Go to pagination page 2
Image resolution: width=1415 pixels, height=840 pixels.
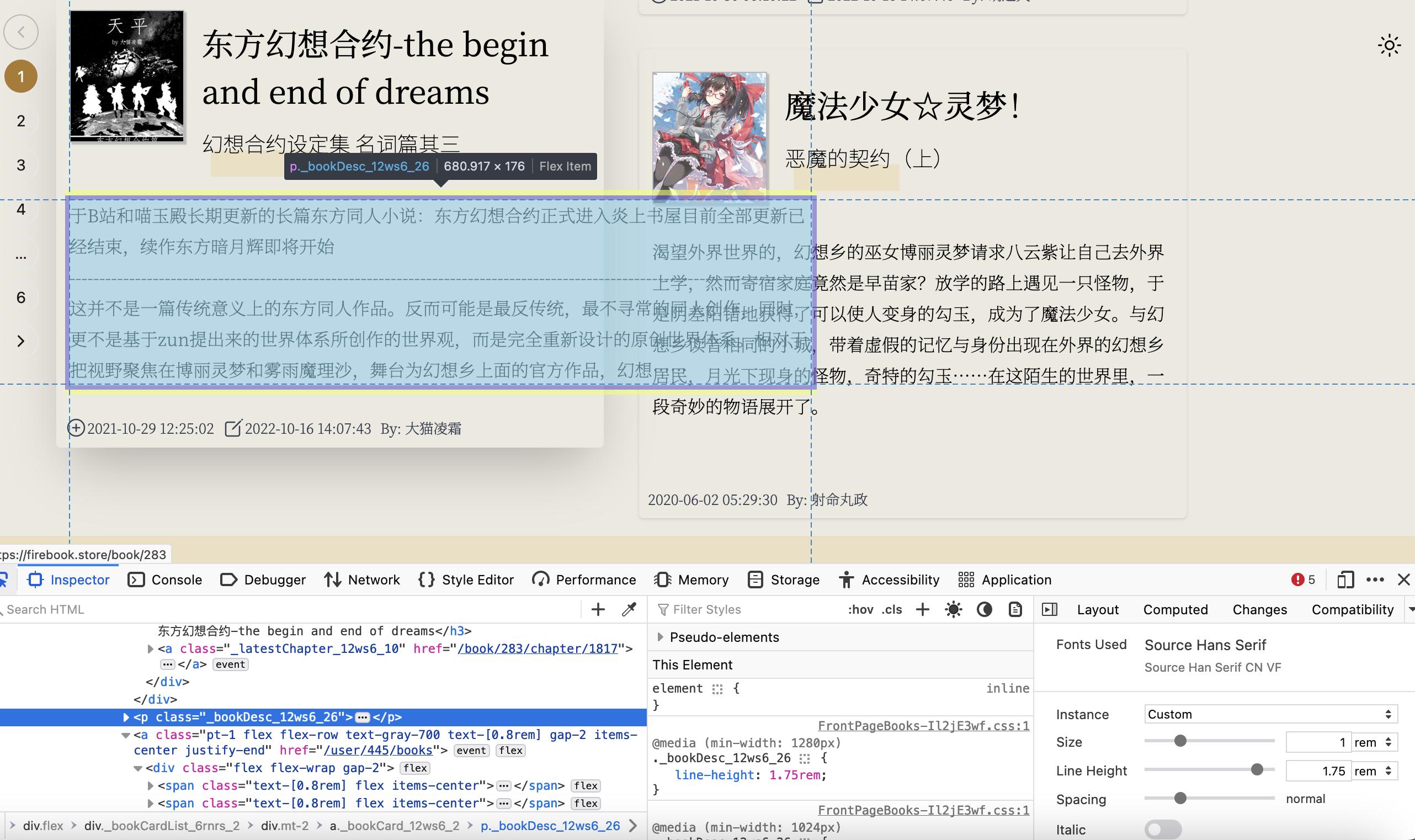tap(21, 120)
